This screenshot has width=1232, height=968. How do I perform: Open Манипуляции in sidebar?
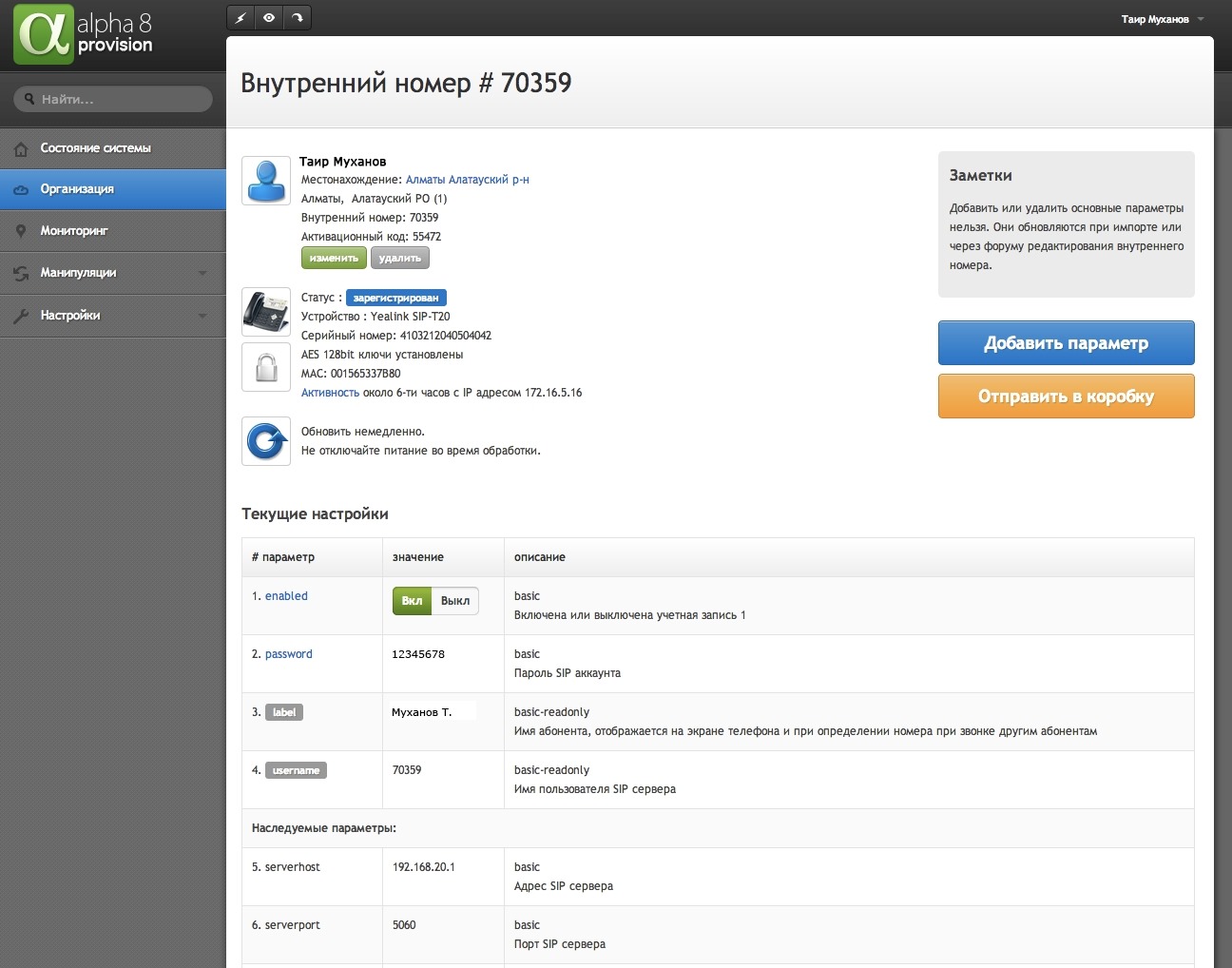click(x=113, y=273)
